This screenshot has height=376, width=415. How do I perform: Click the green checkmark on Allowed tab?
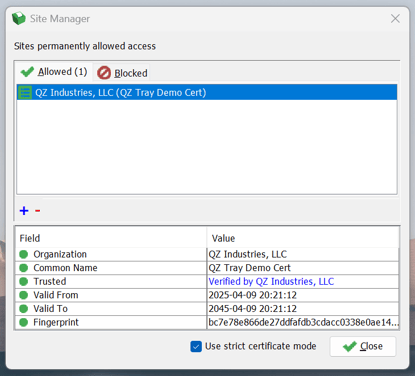pyautogui.click(x=27, y=72)
